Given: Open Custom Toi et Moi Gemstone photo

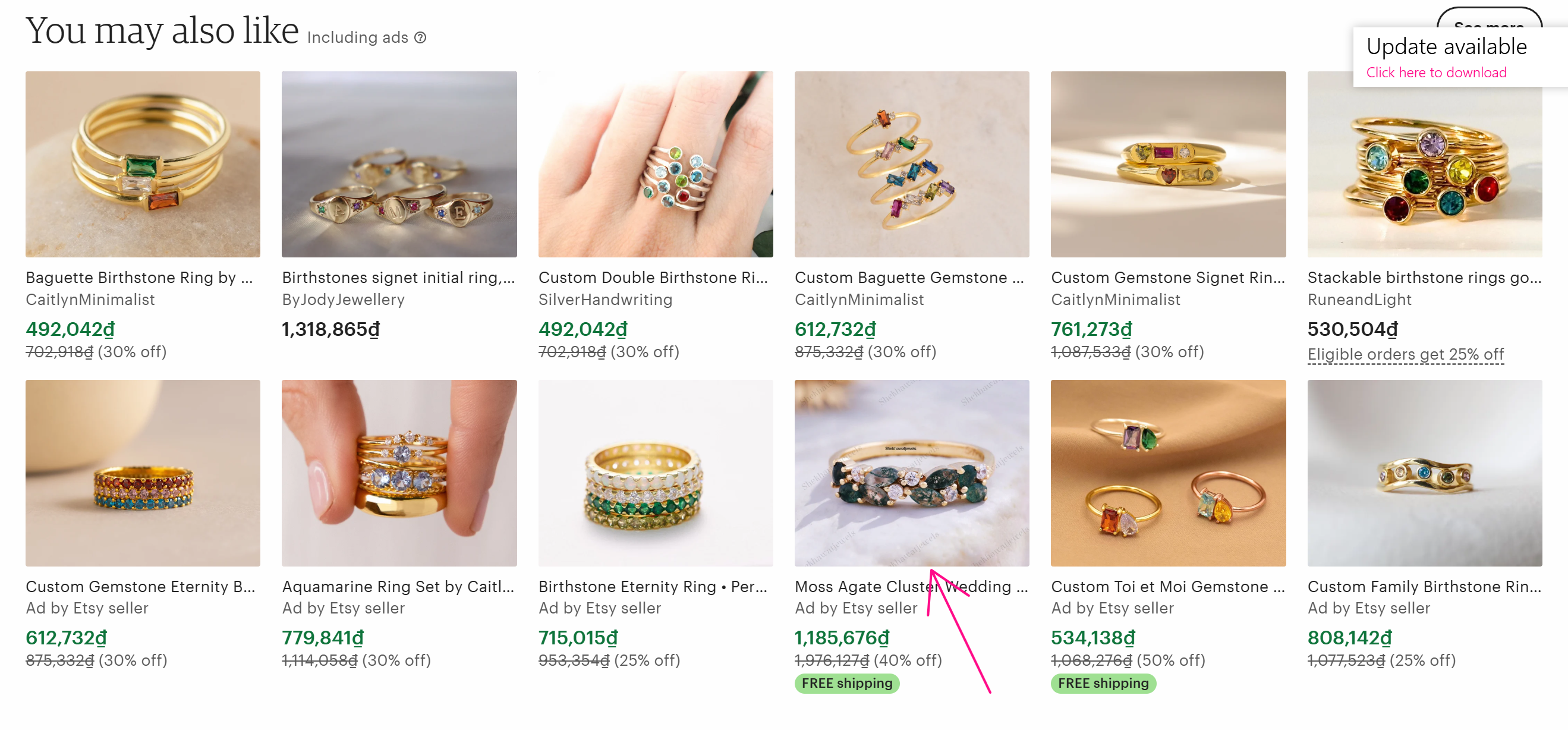Looking at the screenshot, I should [1167, 473].
